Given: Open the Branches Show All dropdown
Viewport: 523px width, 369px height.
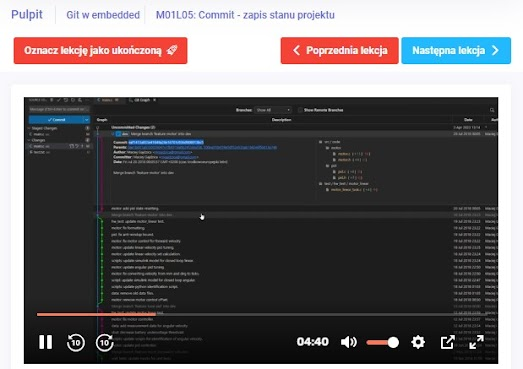Looking at the screenshot, I should pos(273,110).
